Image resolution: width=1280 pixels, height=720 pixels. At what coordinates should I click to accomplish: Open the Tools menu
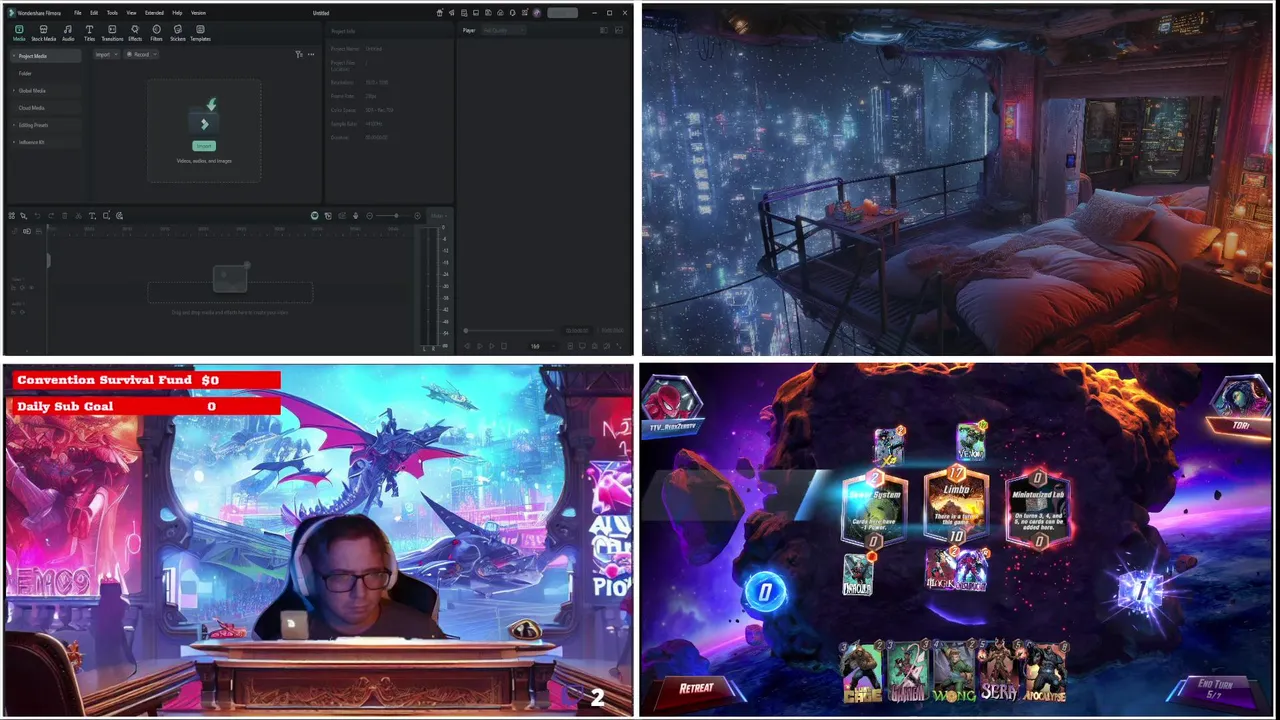pyautogui.click(x=112, y=13)
